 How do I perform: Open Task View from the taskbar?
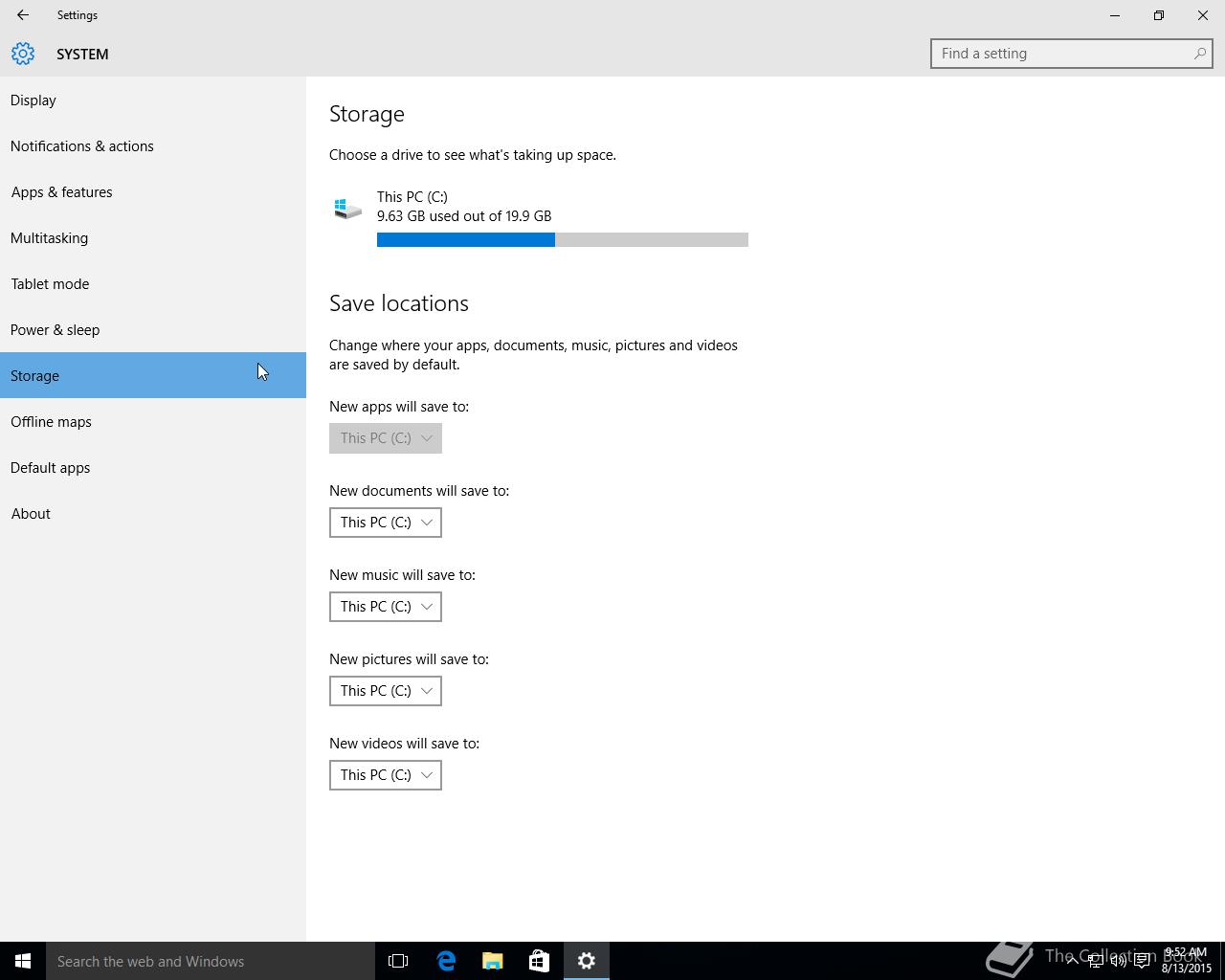pyautogui.click(x=398, y=961)
